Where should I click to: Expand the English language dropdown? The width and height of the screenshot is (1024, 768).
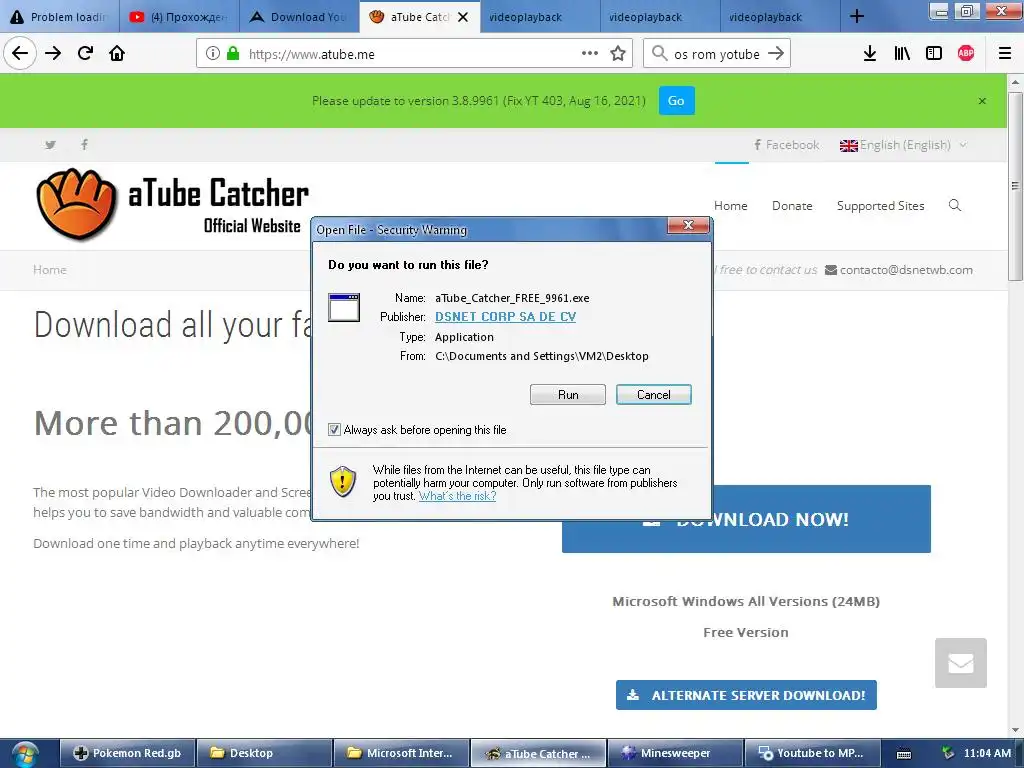(903, 145)
